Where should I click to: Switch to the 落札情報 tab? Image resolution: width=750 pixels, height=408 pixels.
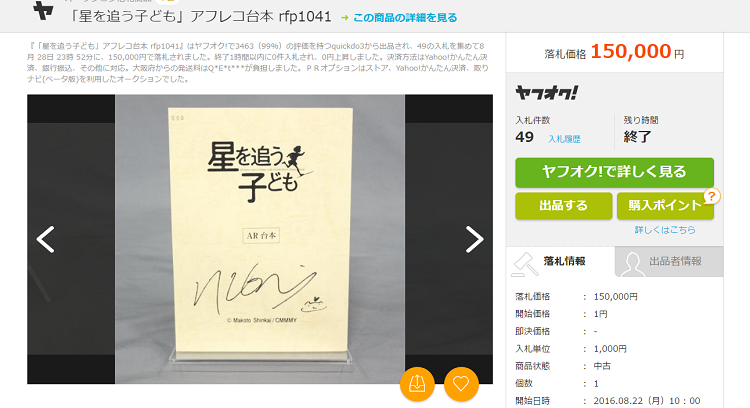(x=561, y=261)
